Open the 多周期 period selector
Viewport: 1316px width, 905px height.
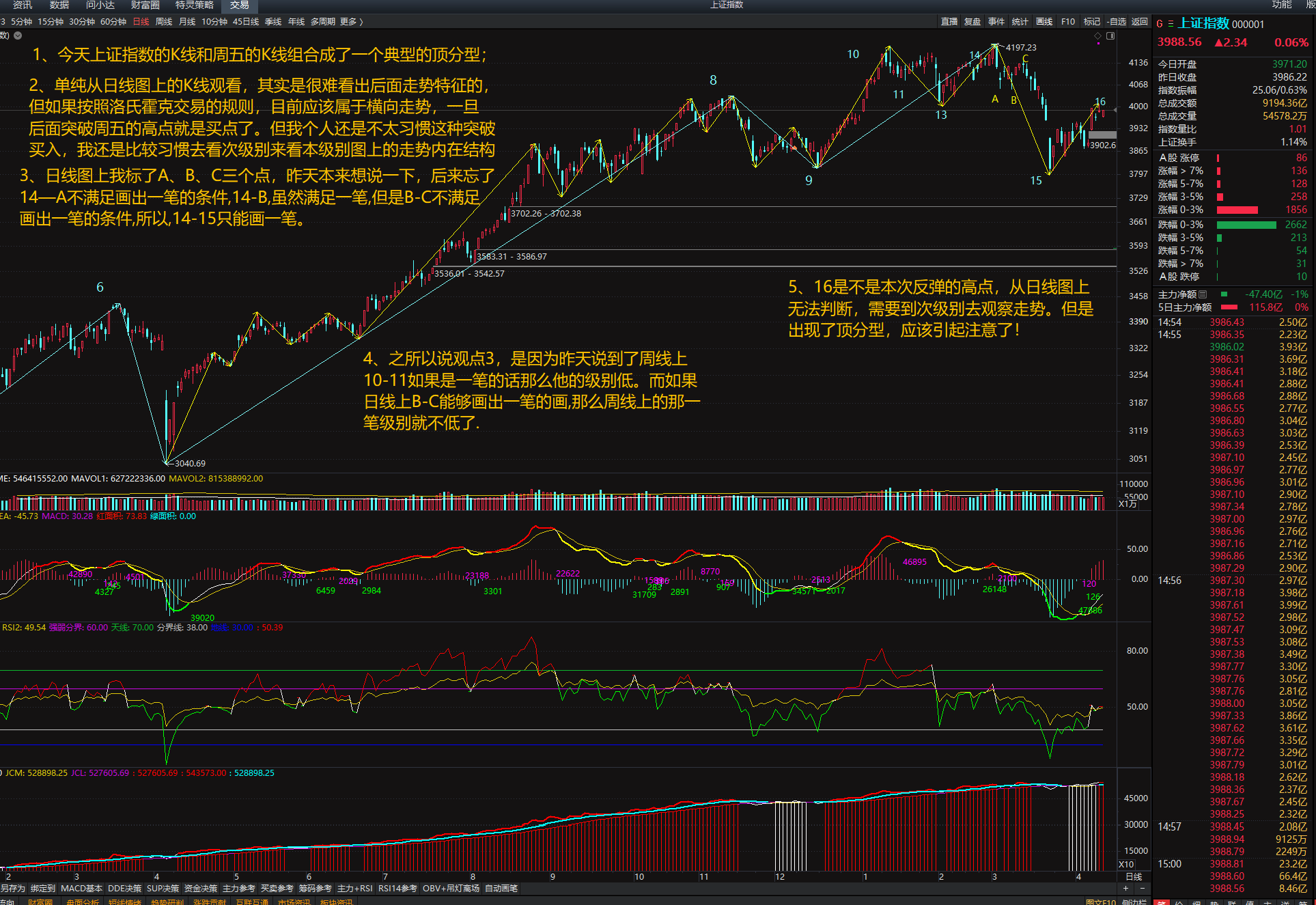(x=322, y=22)
